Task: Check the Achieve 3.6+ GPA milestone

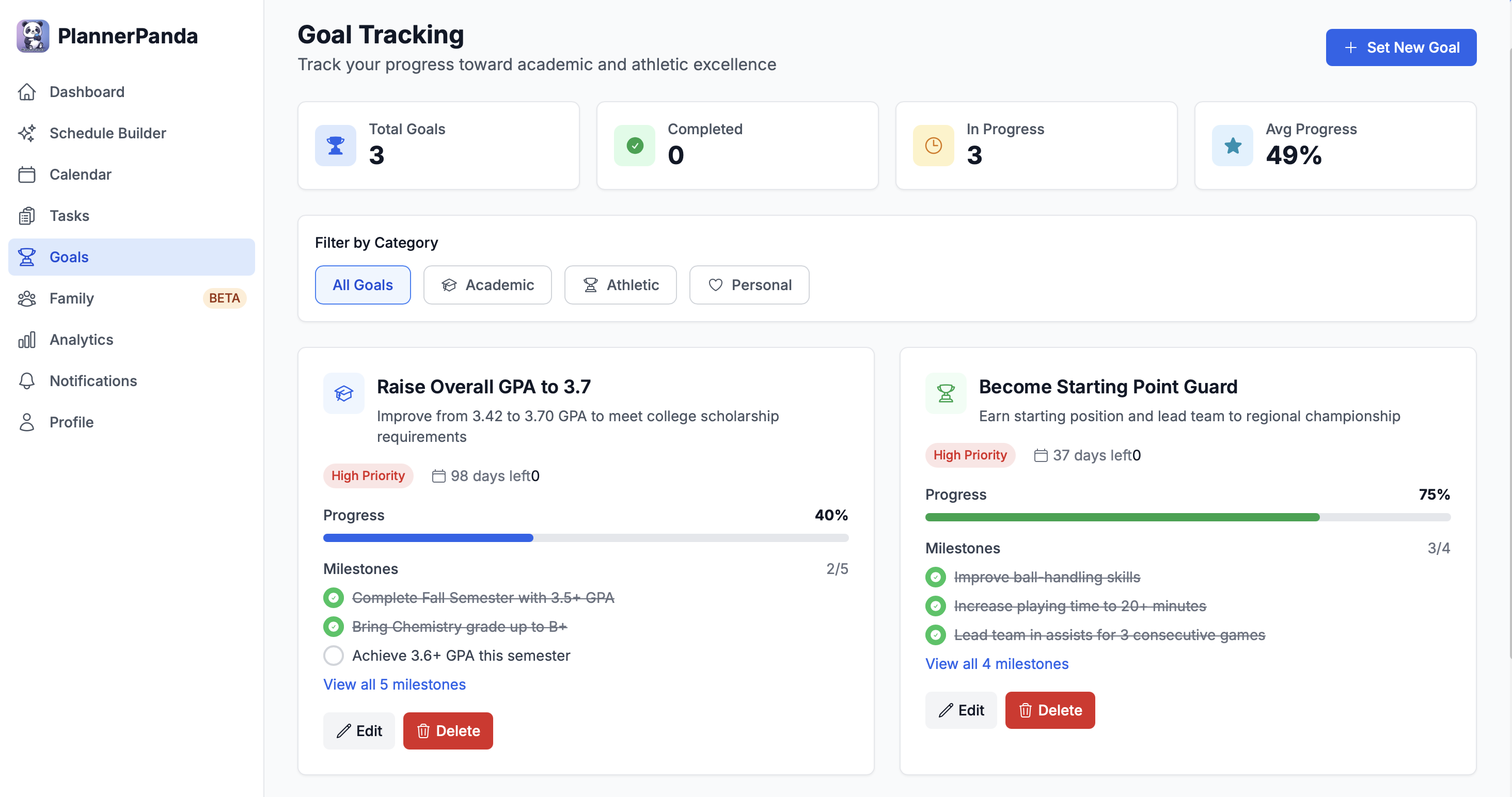Action: (x=334, y=655)
